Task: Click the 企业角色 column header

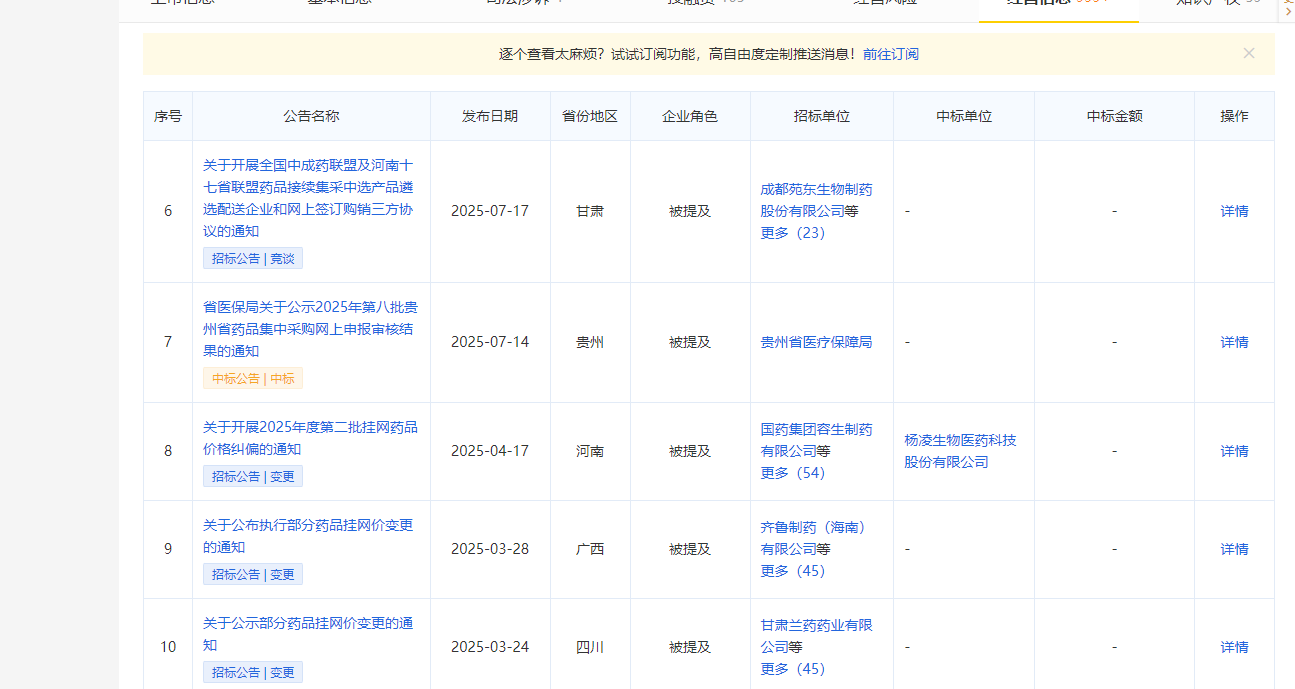Action: tap(690, 116)
